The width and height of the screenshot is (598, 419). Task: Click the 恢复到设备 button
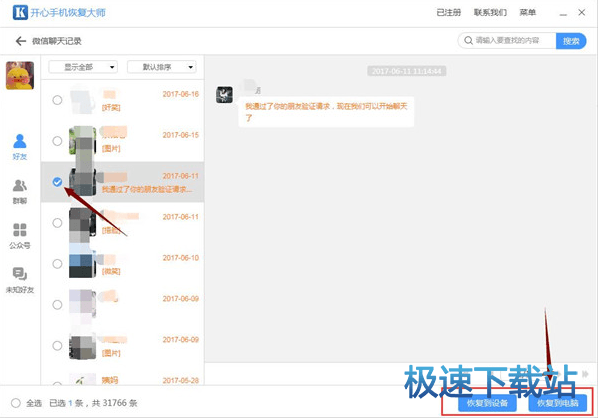487,403
